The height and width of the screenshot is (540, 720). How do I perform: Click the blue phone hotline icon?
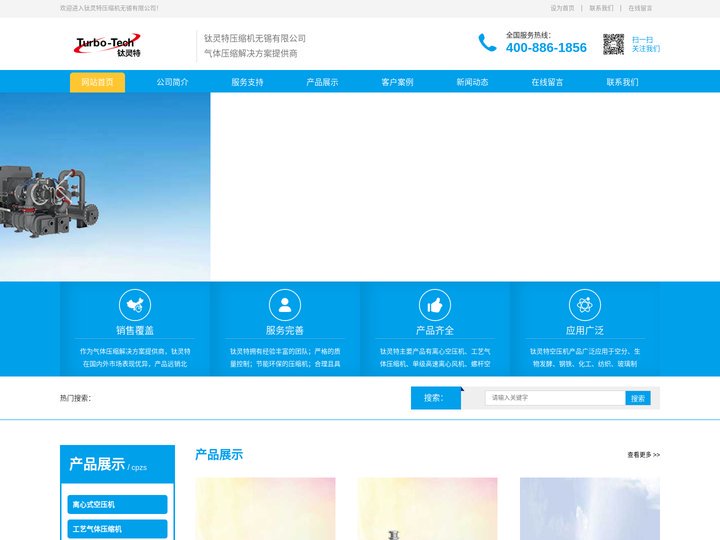coord(487,42)
